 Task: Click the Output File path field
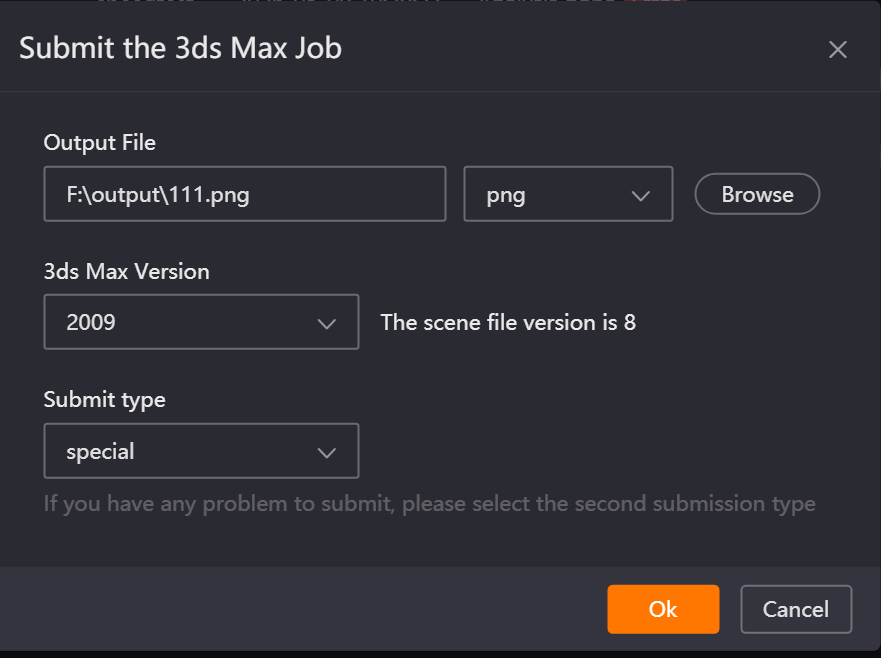[x=245, y=194]
